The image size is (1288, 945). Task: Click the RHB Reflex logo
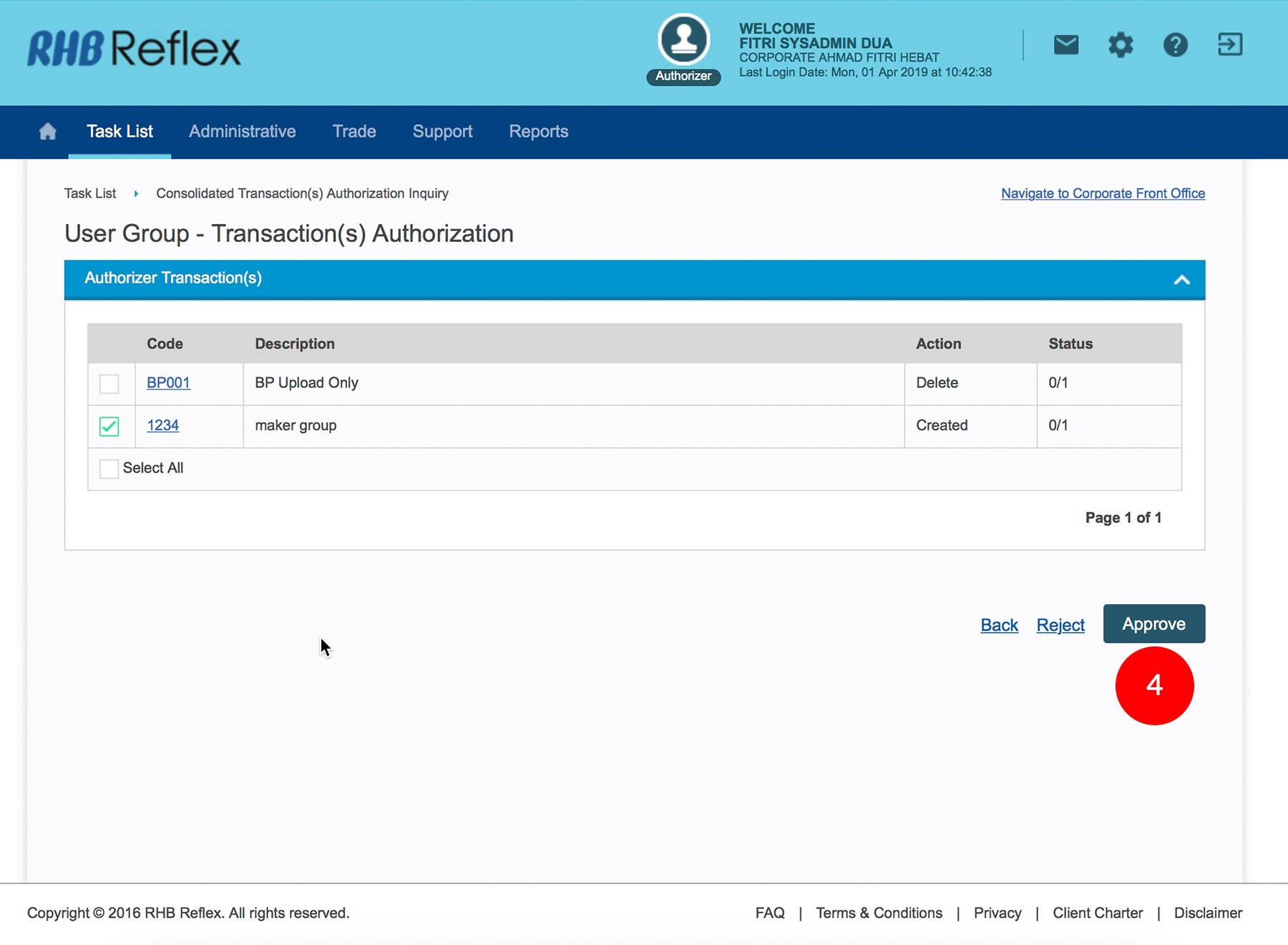coord(134,49)
